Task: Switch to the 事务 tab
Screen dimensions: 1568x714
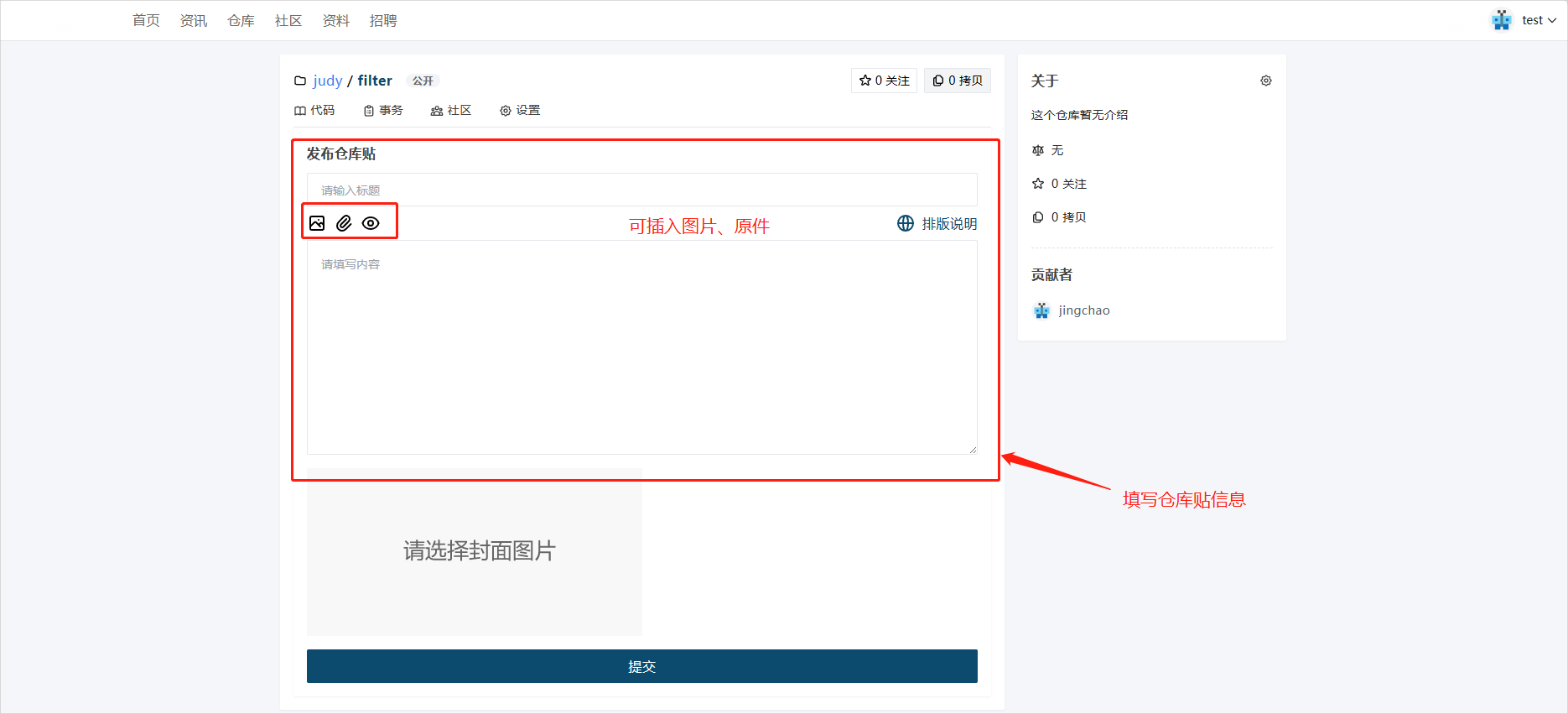Action: [383, 111]
